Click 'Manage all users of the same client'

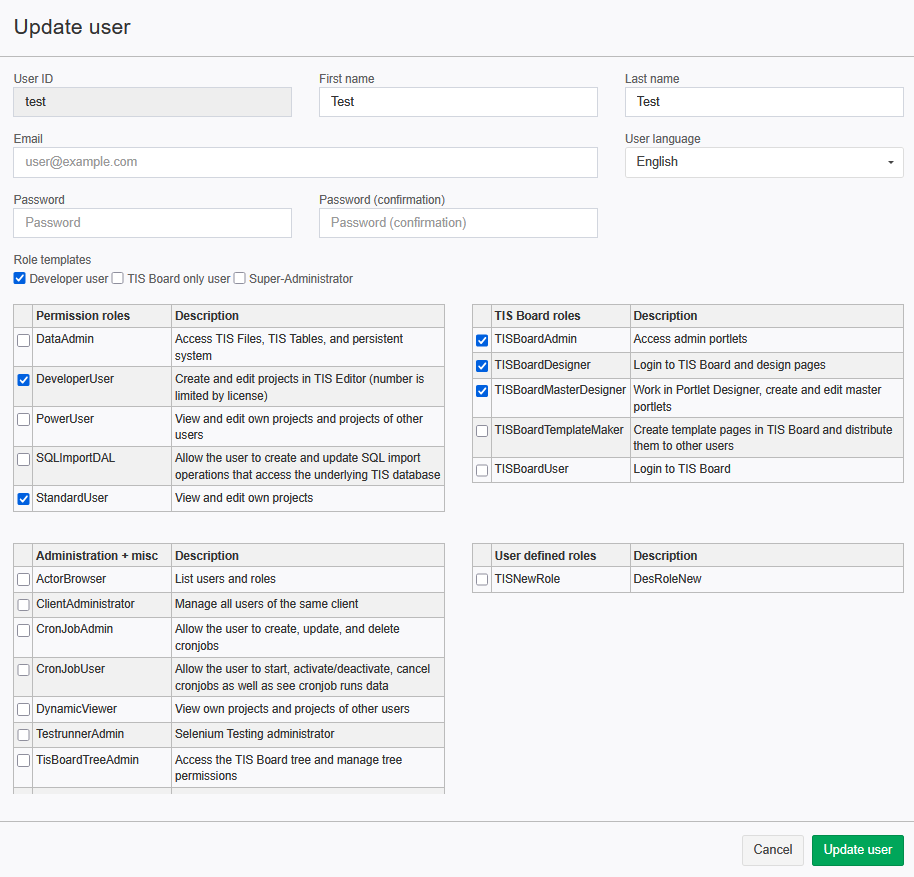click(266, 604)
